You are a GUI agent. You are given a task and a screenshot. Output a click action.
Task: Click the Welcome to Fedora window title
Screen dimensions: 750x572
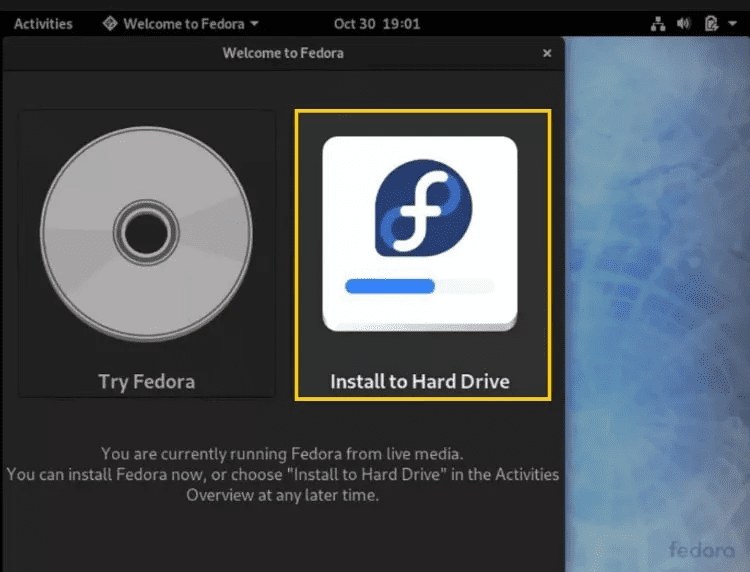tap(283, 53)
